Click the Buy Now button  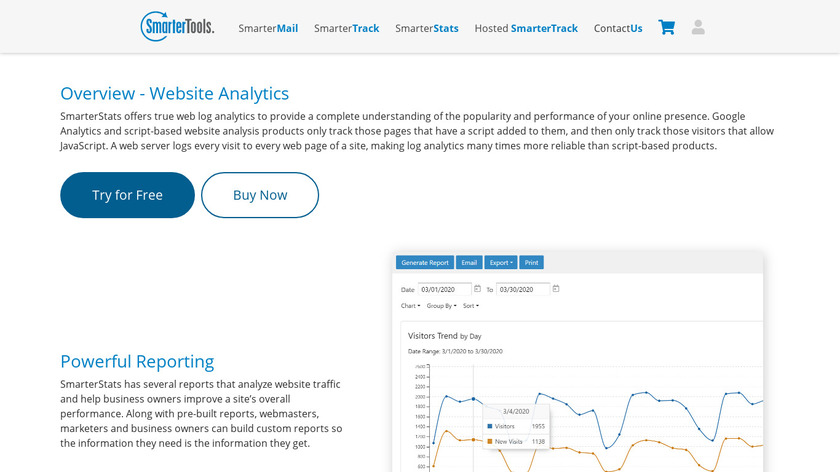click(260, 195)
